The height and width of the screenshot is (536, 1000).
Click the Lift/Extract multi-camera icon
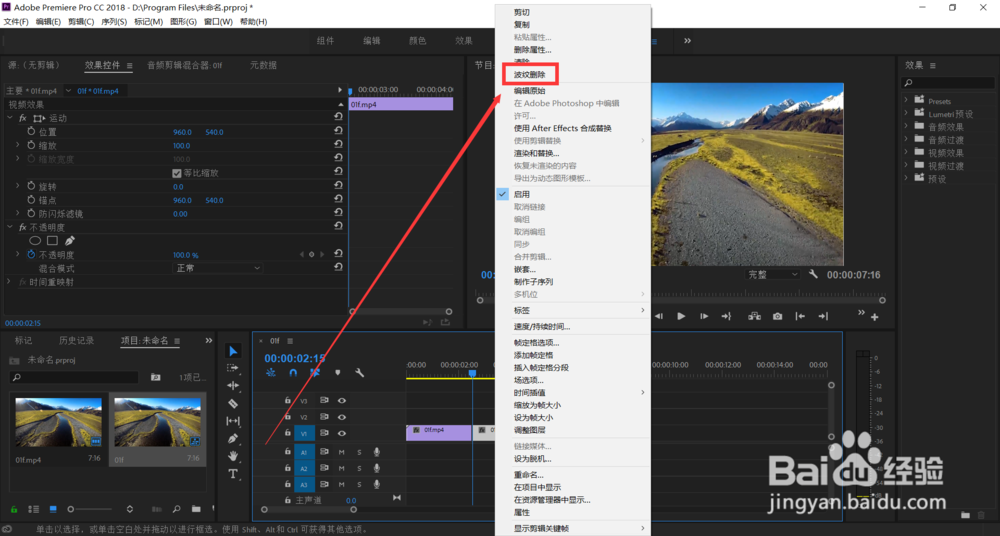[754, 316]
